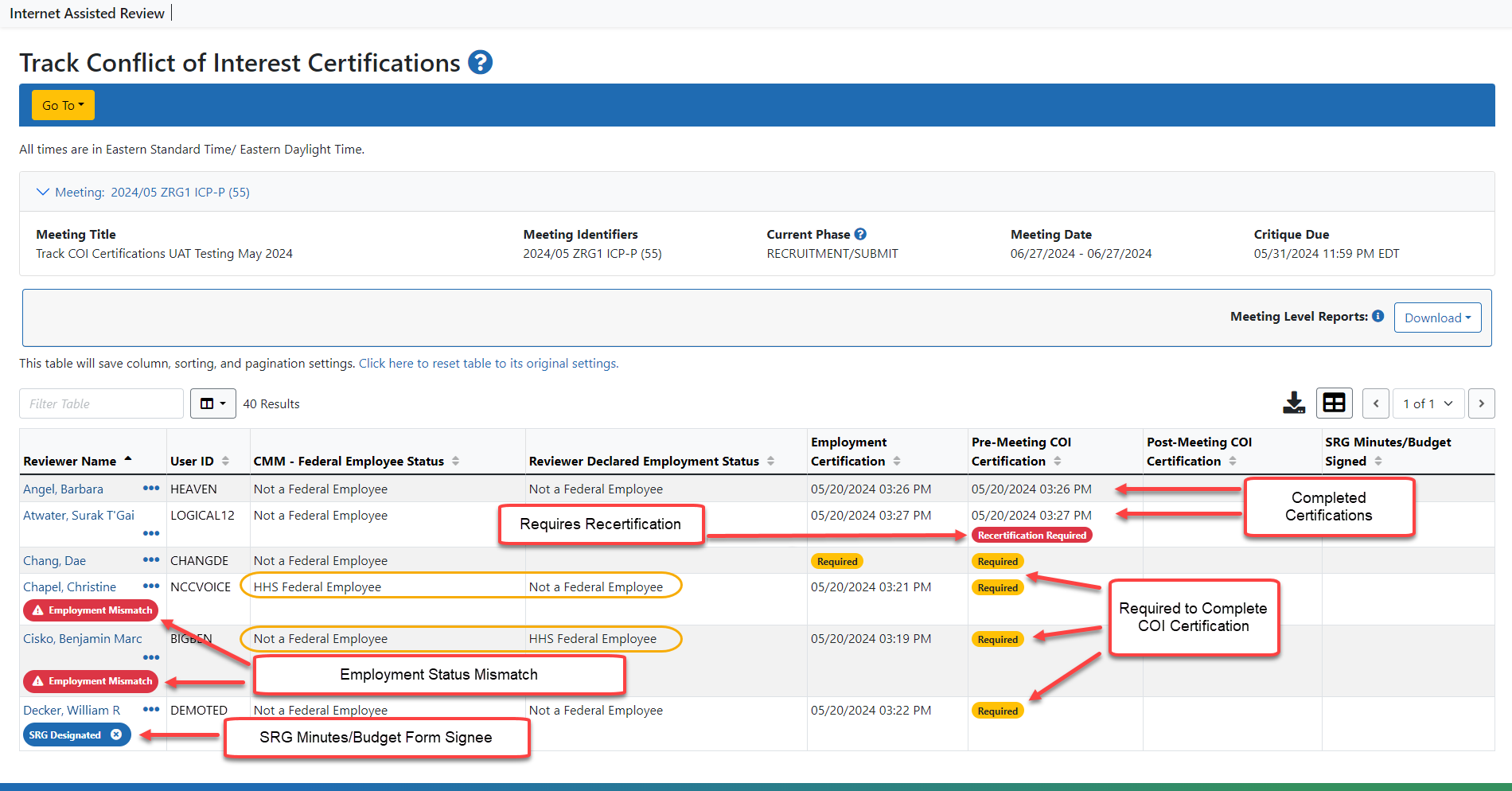Open reviewer Angel, Barbara
This screenshot has height=791, width=1512.
[63, 489]
